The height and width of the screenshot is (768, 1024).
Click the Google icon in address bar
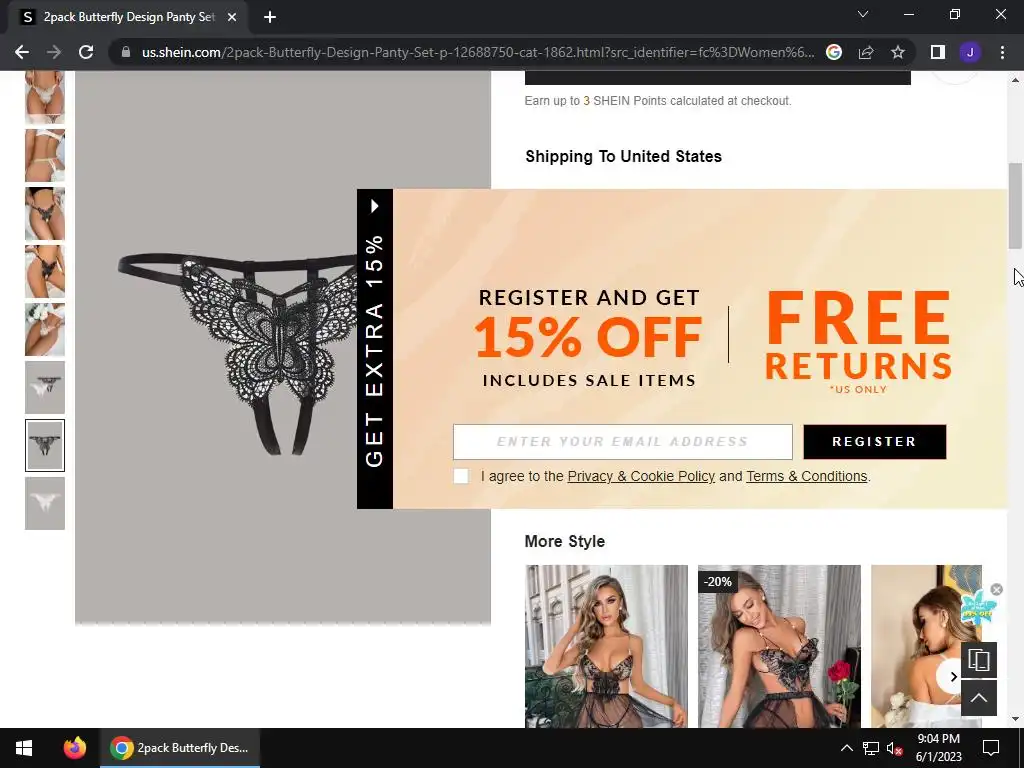click(x=834, y=52)
